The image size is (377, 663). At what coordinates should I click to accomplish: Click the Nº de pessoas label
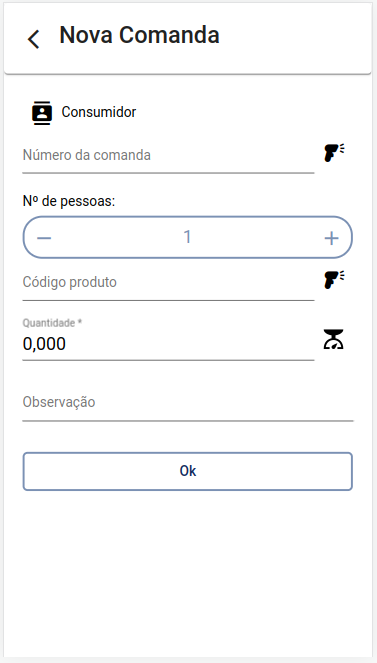point(69,201)
